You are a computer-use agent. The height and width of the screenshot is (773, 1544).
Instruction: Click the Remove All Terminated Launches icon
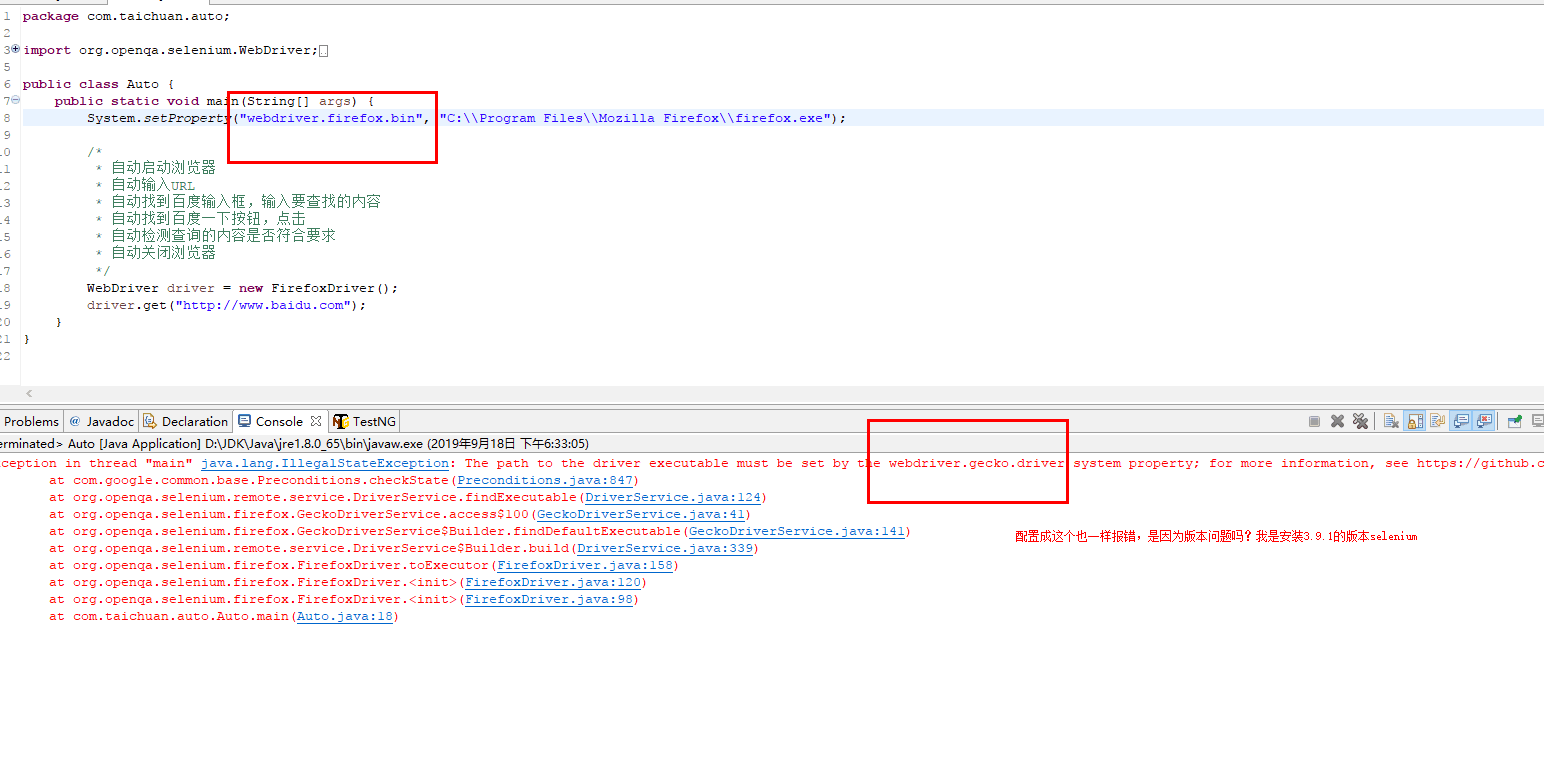(1360, 421)
